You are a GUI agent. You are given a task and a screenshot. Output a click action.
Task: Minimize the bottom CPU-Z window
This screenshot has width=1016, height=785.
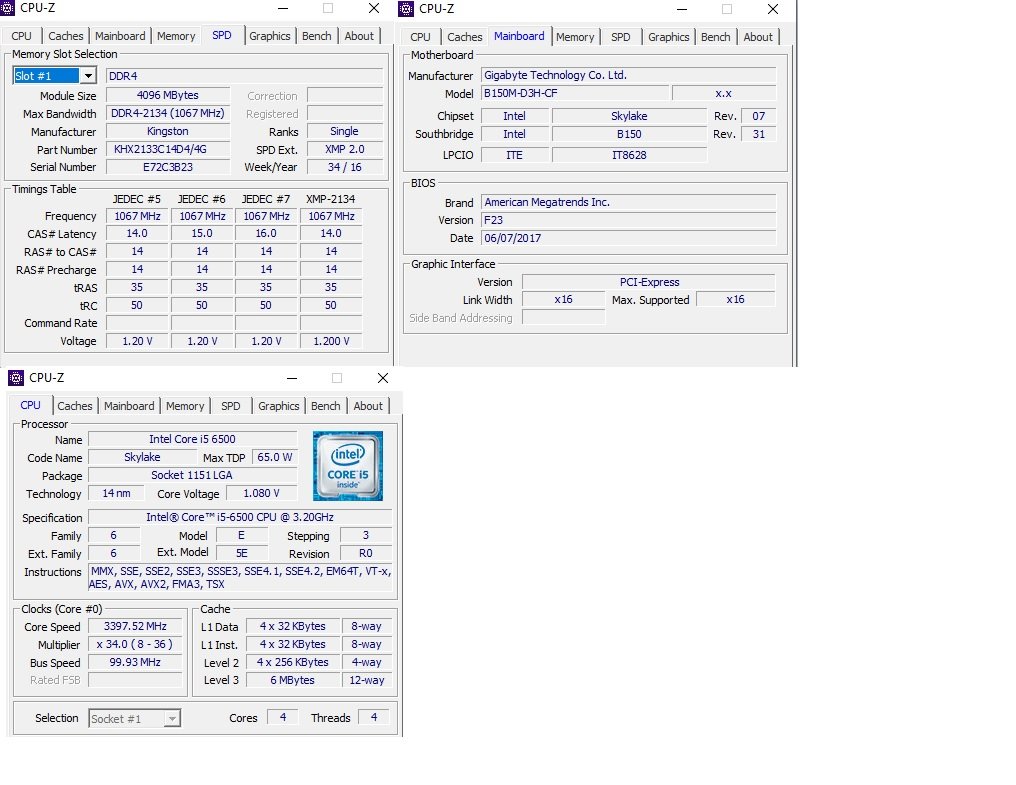[x=292, y=379]
